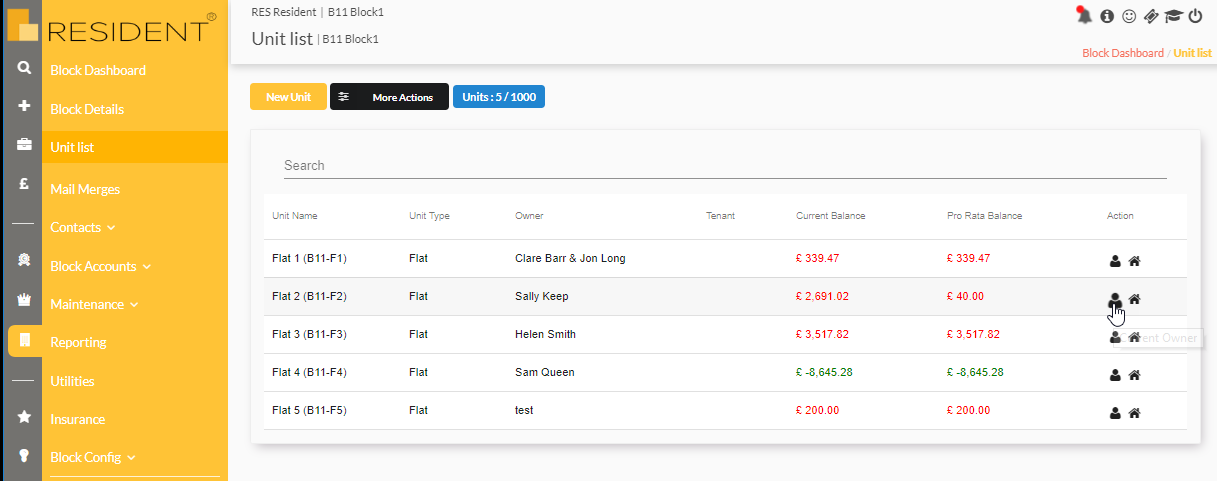The image size is (1217, 481).
Task: Select the Flat 4 (B11-F4) unit name
Action: click(310, 372)
